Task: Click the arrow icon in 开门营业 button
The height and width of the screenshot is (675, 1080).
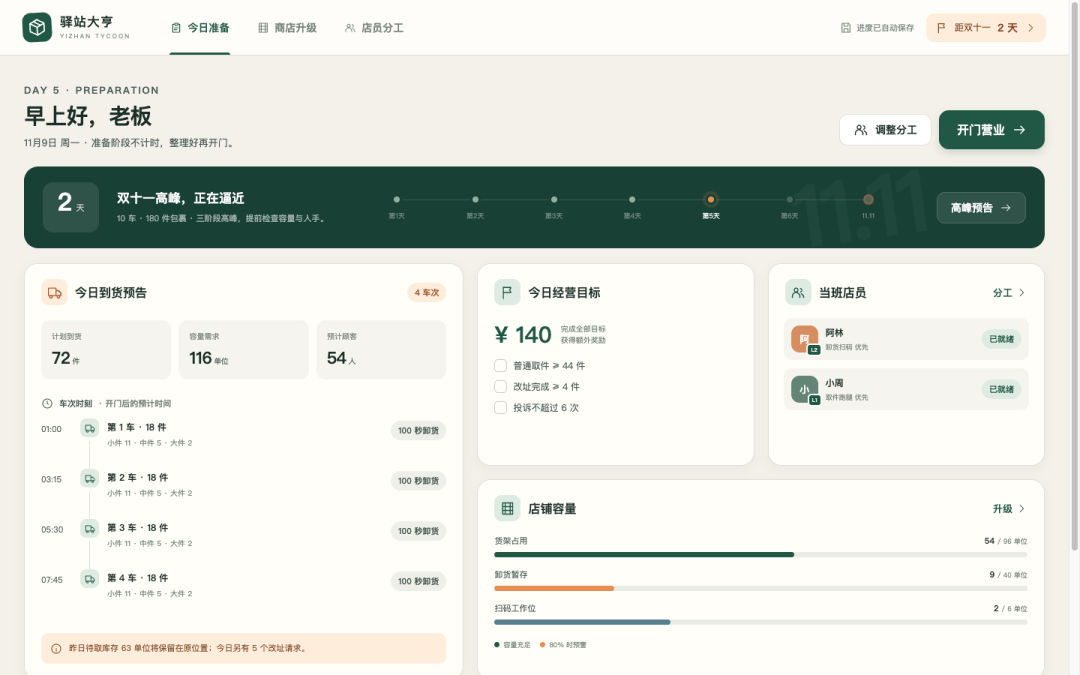Action: tap(1019, 129)
